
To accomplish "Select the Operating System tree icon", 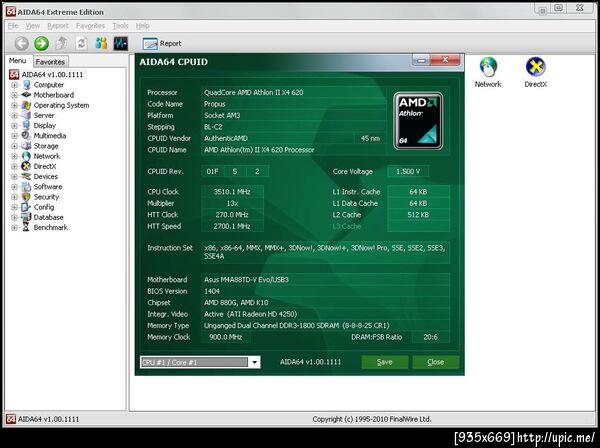I will click(26, 105).
